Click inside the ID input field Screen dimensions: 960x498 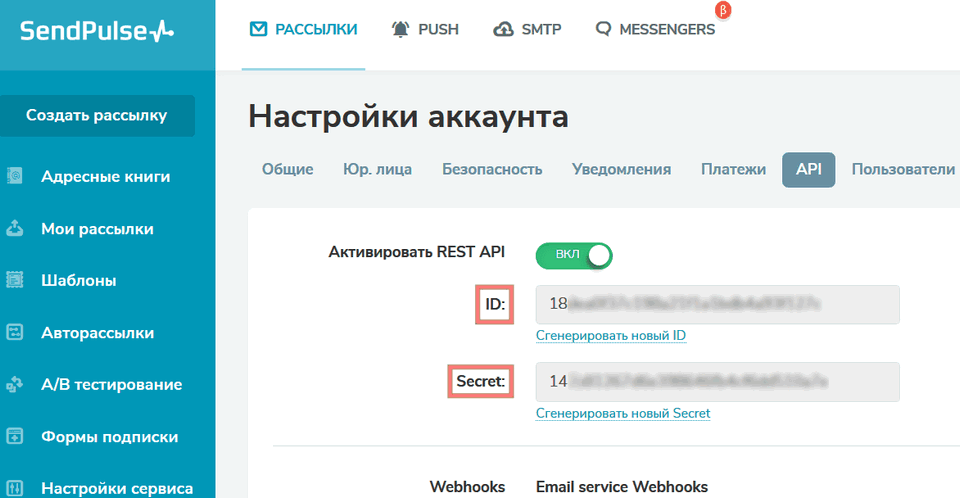pyautogui.click(x=718, y=304)
